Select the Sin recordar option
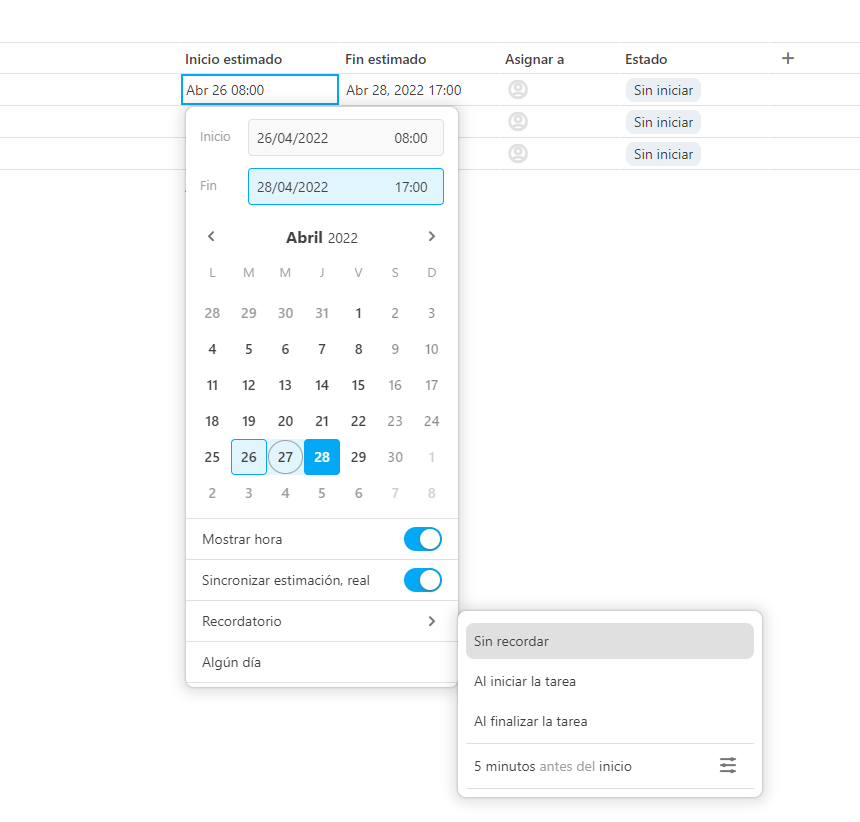860x822 pixels. pos(609,641)
